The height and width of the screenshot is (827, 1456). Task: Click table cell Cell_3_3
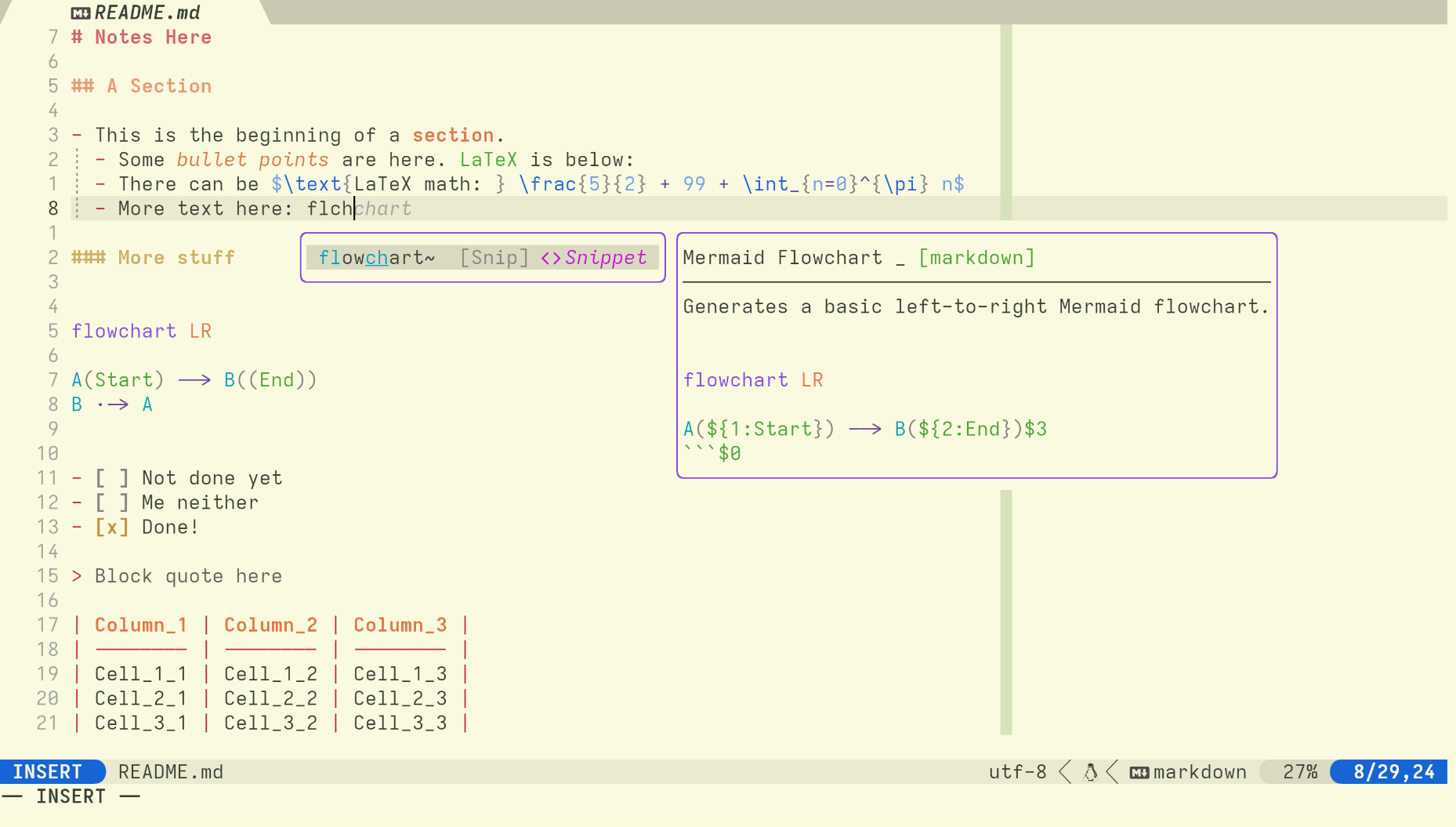(400, 723)
